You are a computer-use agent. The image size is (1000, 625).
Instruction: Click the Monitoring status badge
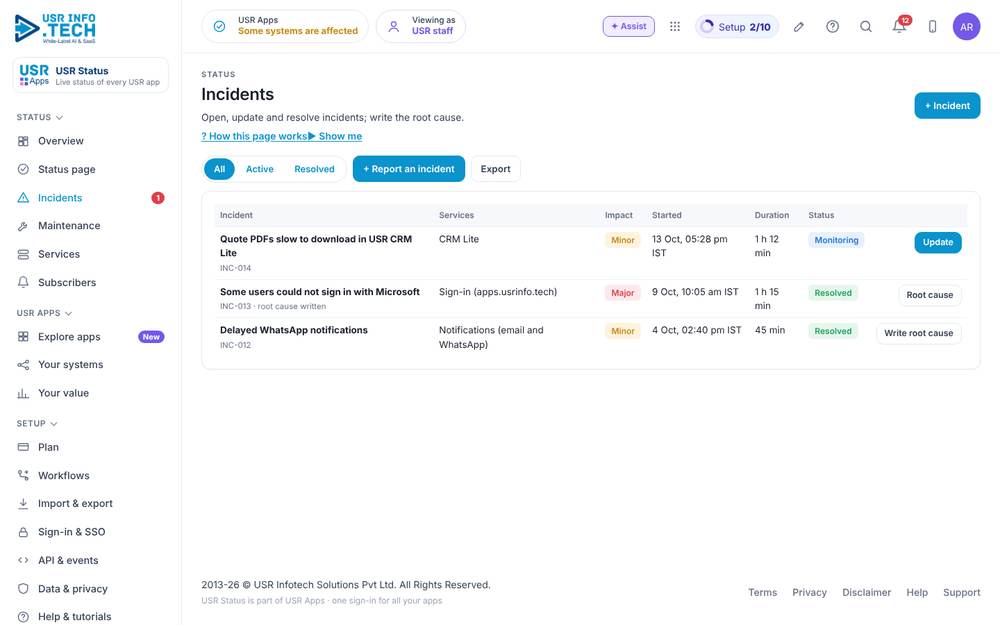coord(835,240)
